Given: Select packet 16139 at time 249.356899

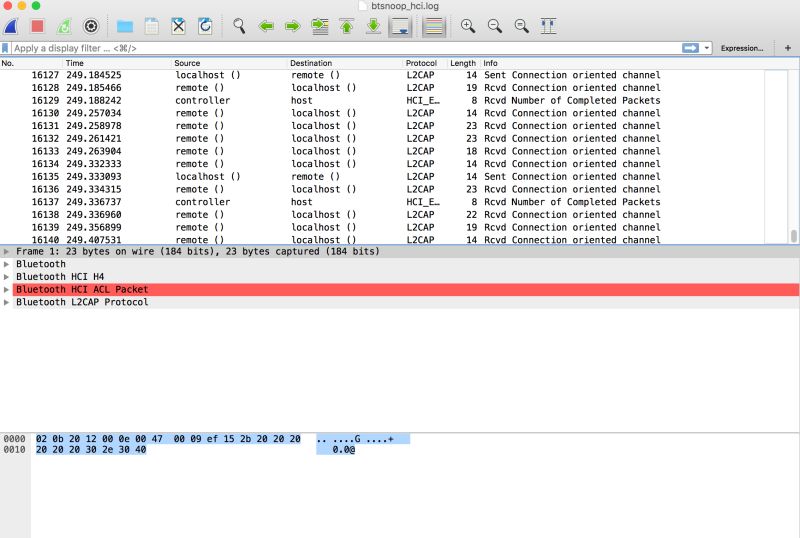Looking at the screenshot, I should point(382,227).
